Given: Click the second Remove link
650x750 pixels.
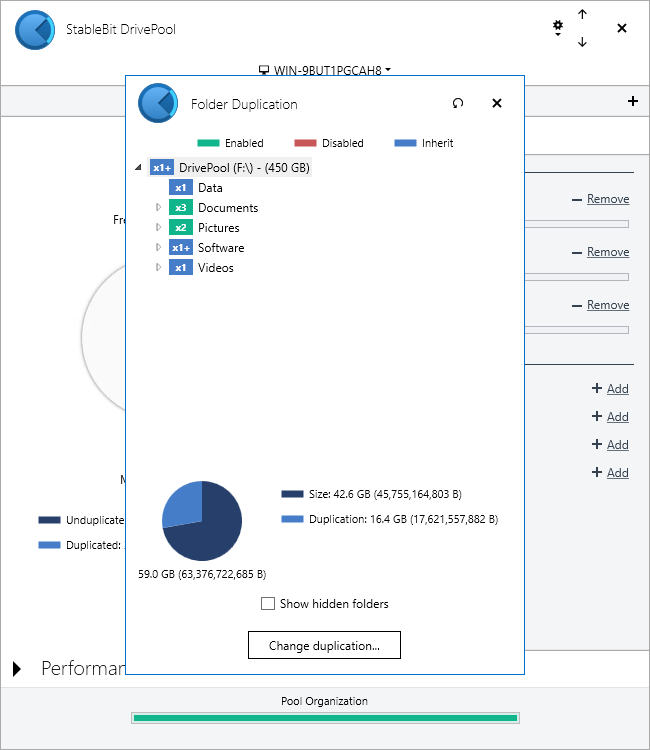Looking at the screenshot, I should (608, 252).
